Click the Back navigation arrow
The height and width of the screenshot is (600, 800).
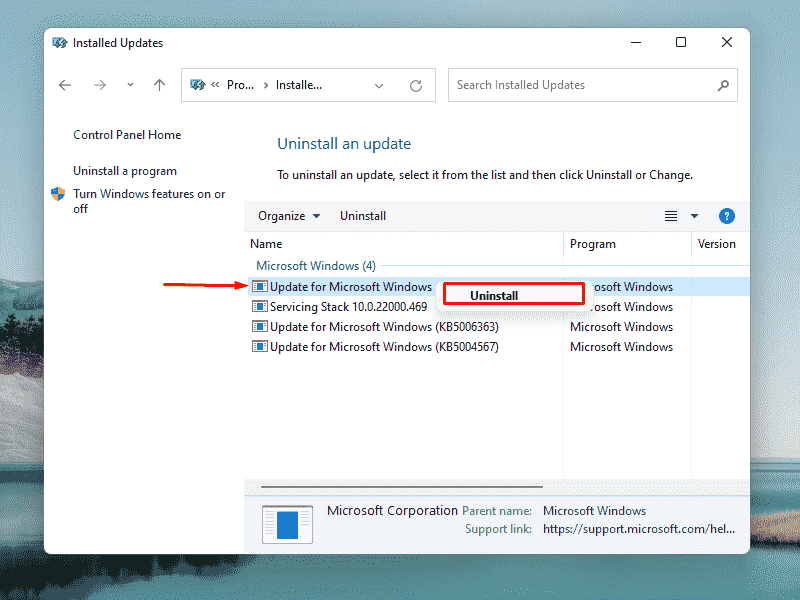65,85
